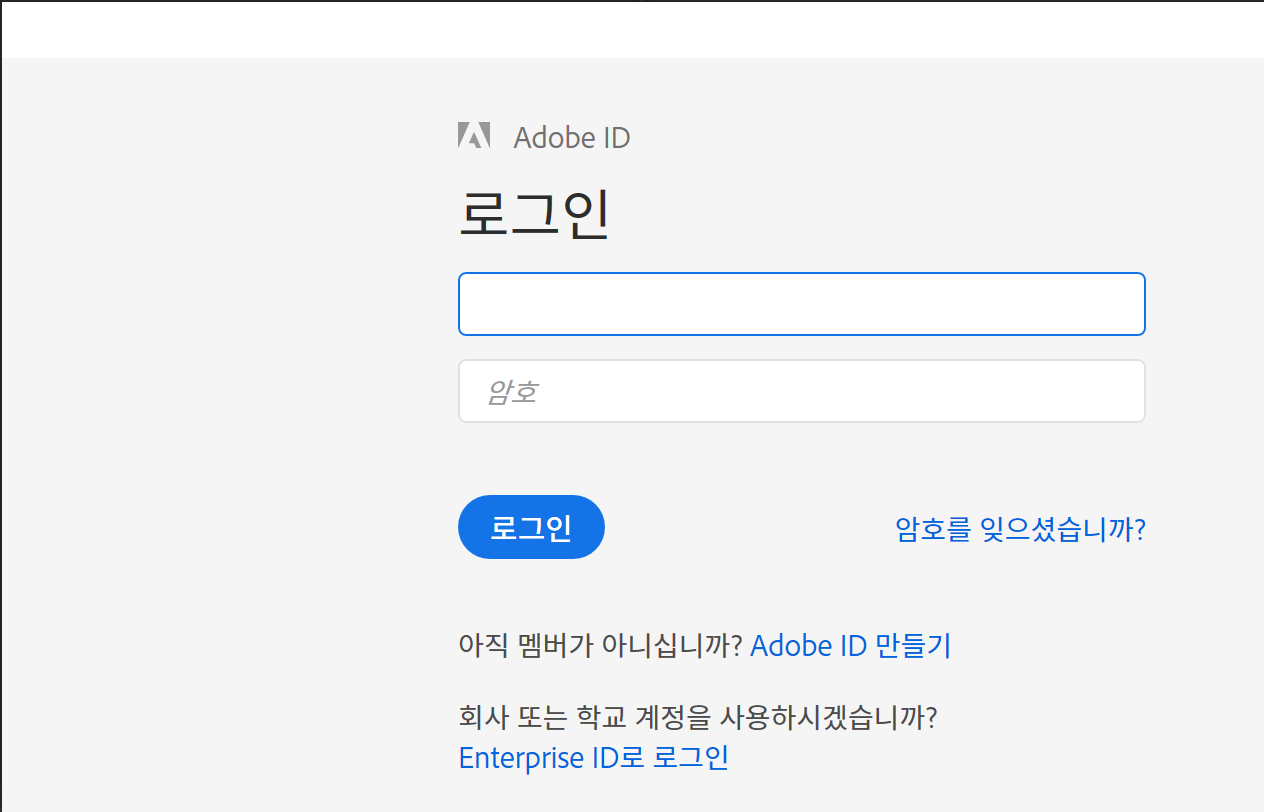Click the 암호 placeholder text
This screenshot has width=1264, height=812.
[512, 392]
